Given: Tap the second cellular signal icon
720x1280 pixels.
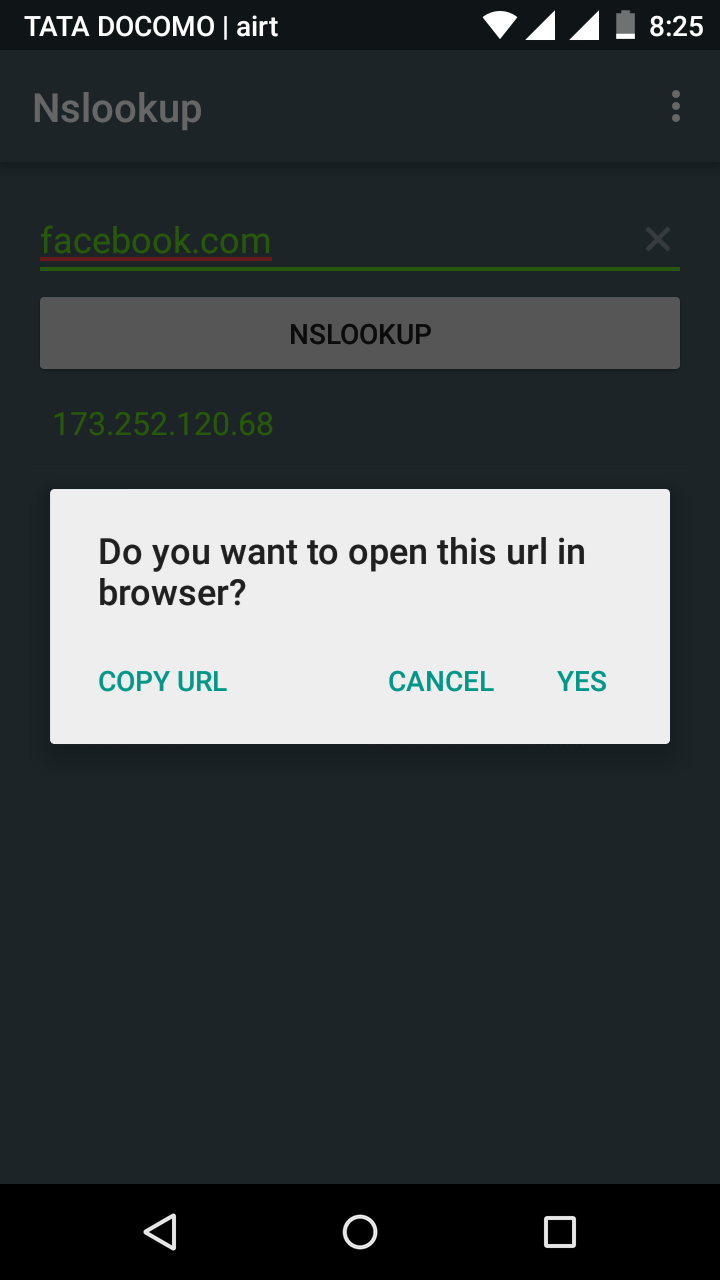Looking at the screenshot, I should click(x=584, y=25).
